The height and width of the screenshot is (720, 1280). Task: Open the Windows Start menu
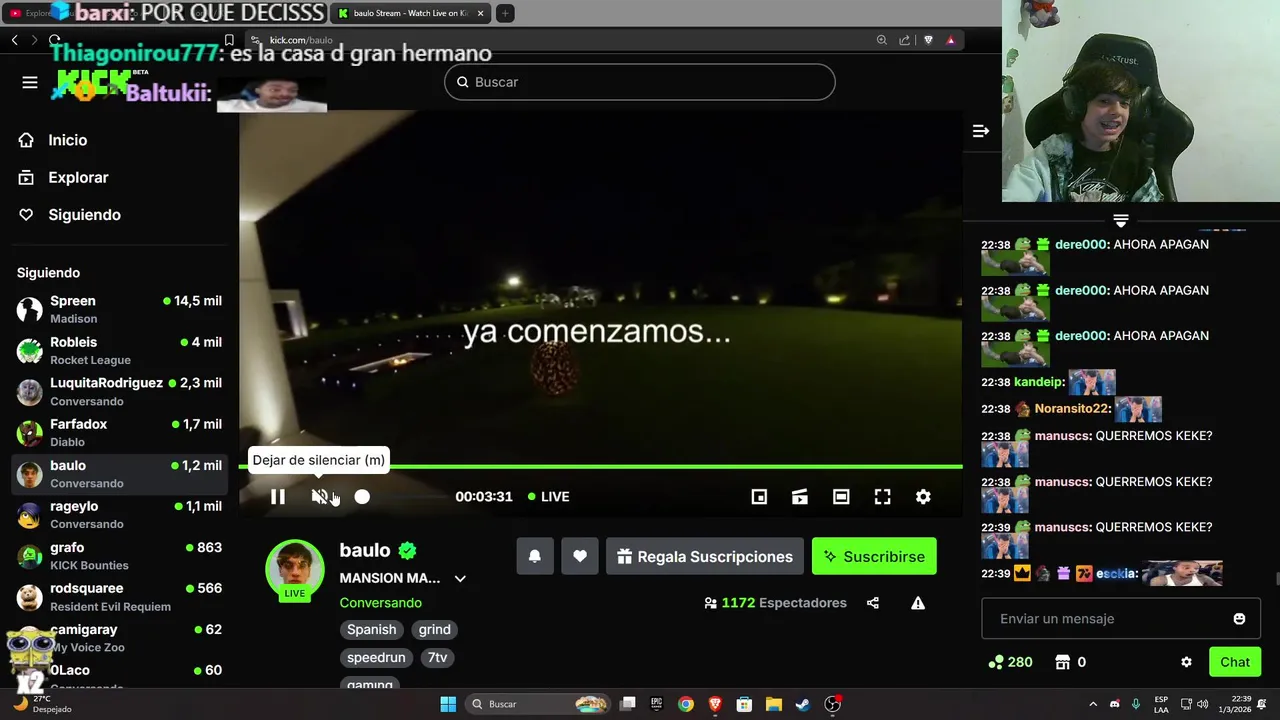(448, 704)
